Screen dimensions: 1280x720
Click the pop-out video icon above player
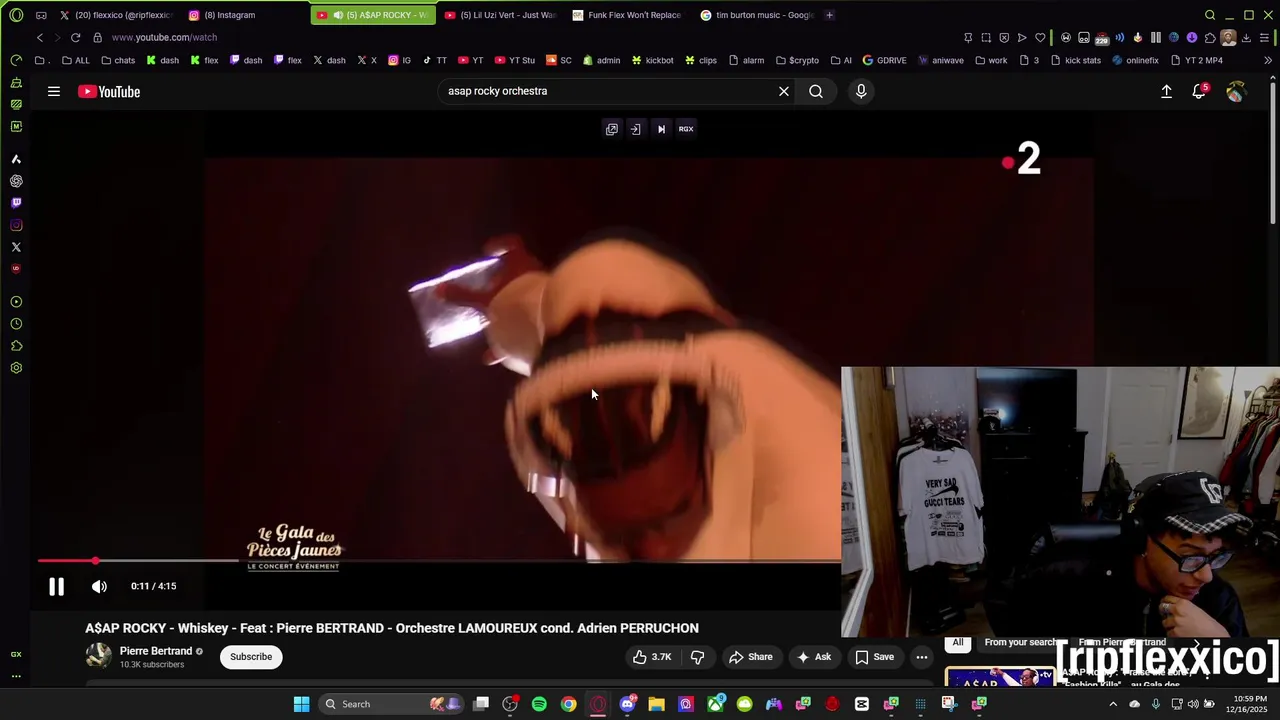pos(612,129)
